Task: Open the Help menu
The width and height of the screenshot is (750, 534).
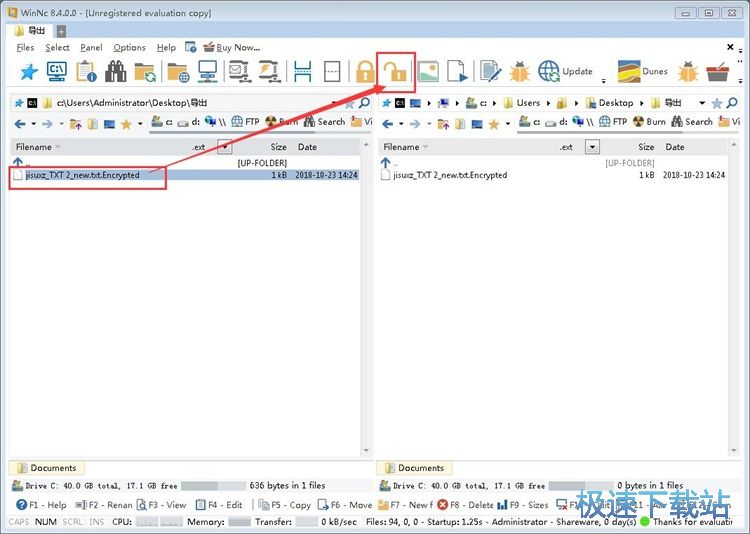Action: [x=166, y=47]
